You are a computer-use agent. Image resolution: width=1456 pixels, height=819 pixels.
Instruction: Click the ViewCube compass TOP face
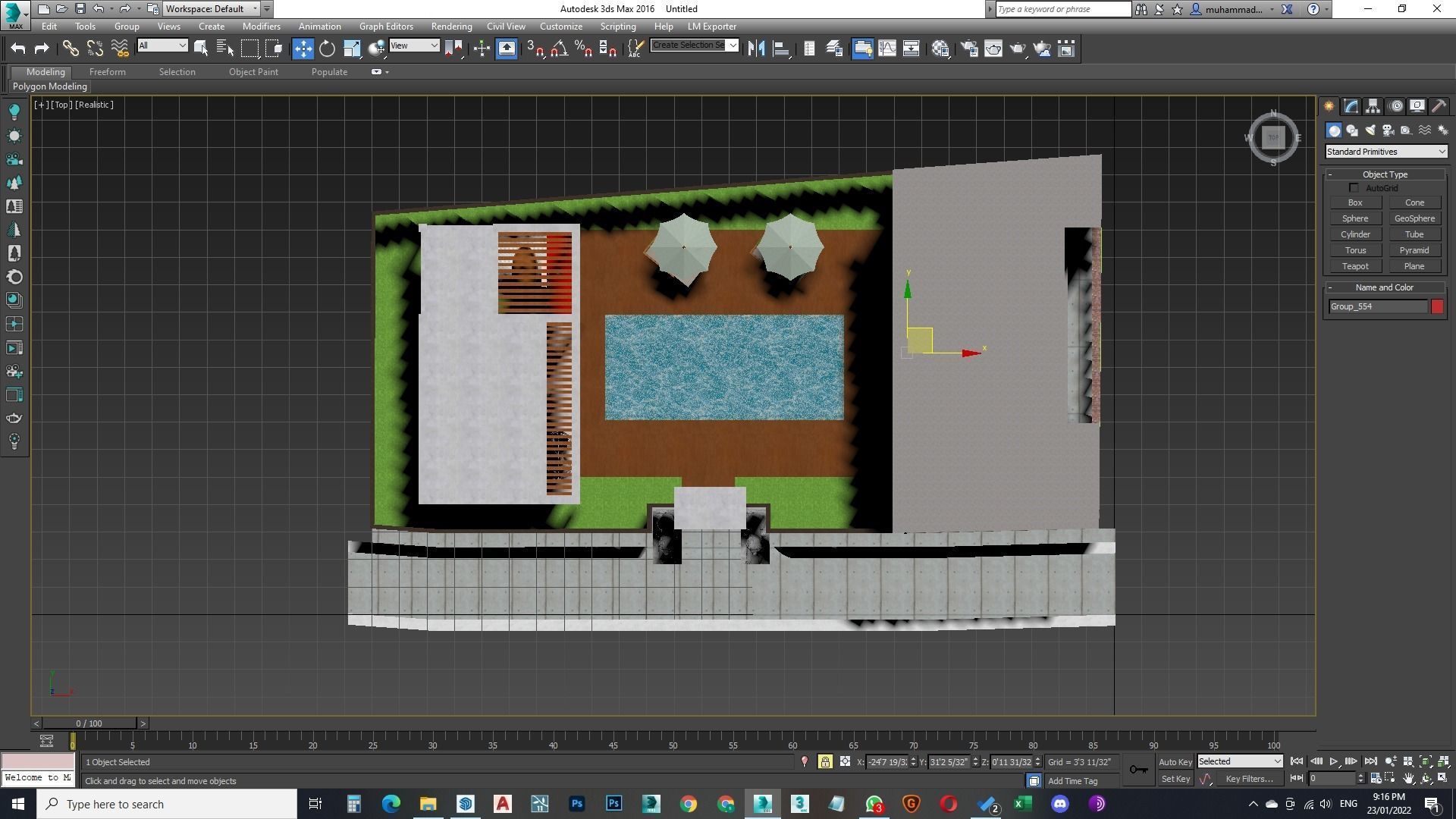[x=1273, y=137]
